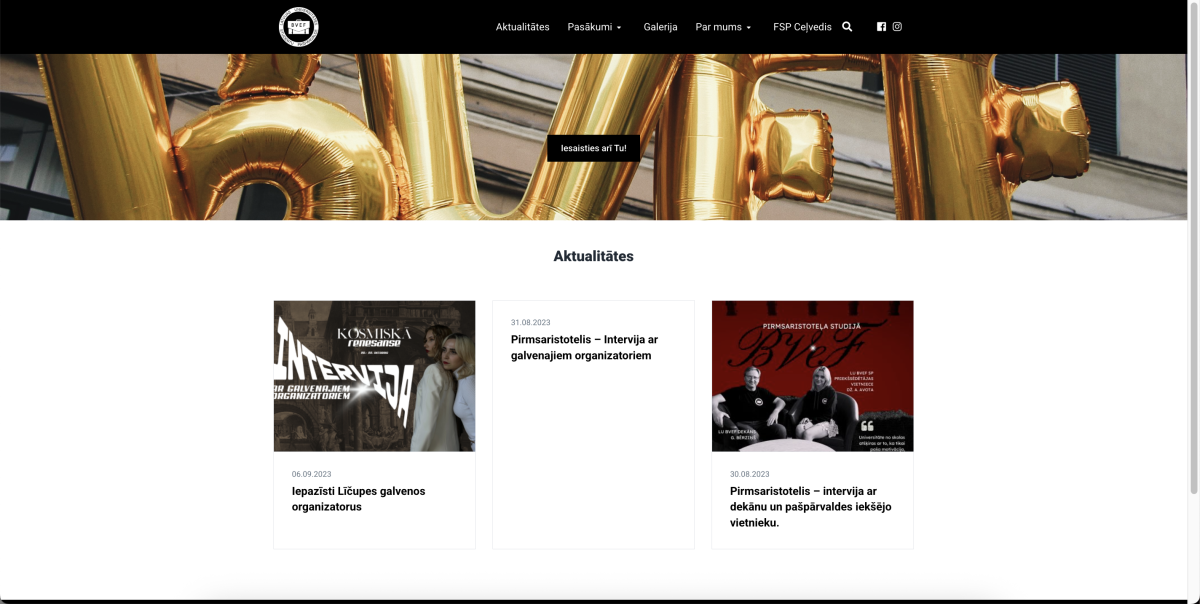The height and width of the screenshot is (604, 1200).
Task: Expand the Par mums dropdown menu
Action: pos(724,27)
